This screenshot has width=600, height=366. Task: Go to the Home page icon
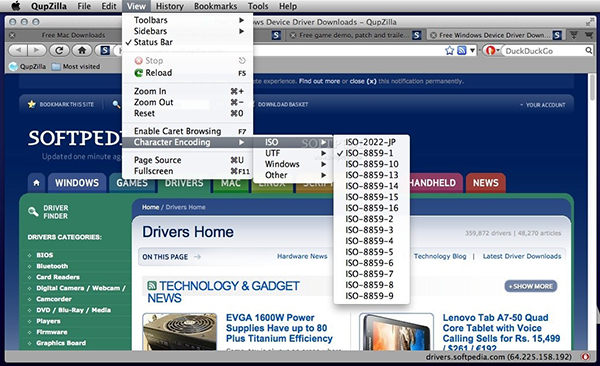tap(82, 50)
